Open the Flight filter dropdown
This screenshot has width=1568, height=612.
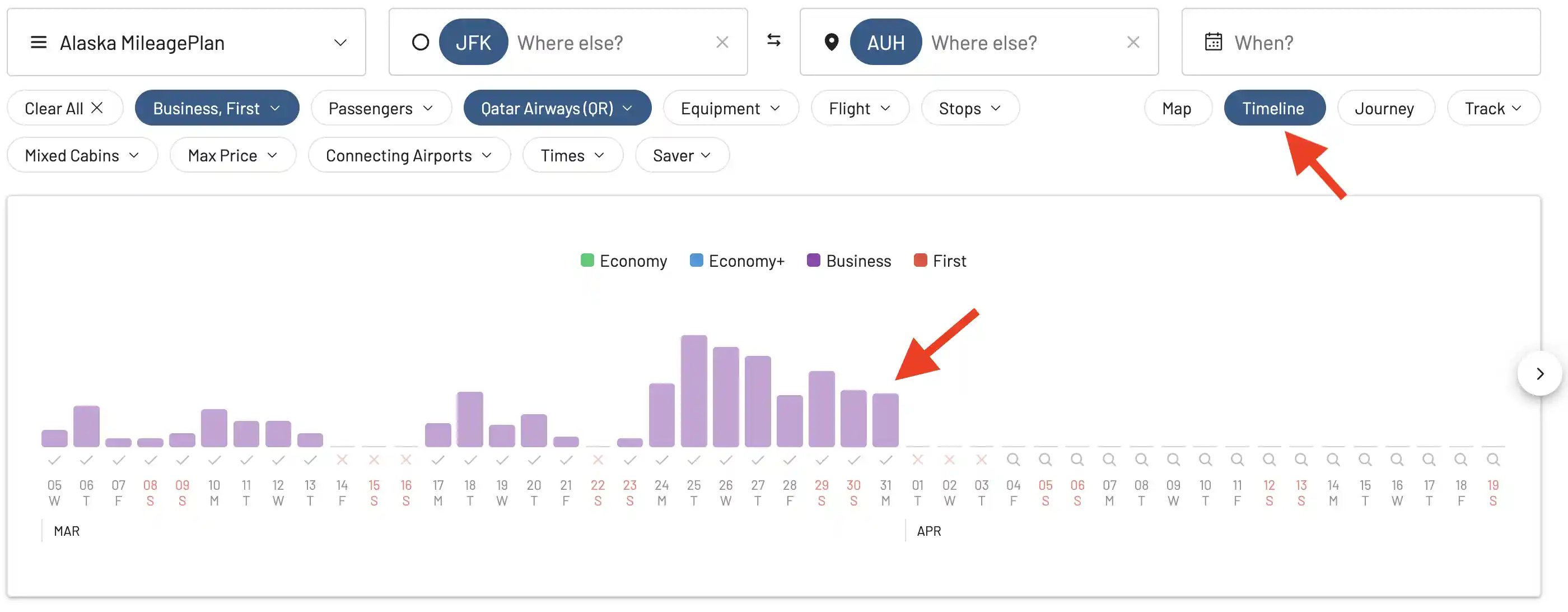860,108
